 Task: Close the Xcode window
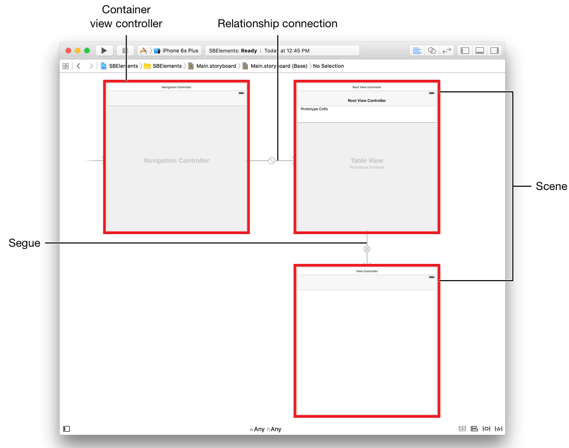[68, 50]
